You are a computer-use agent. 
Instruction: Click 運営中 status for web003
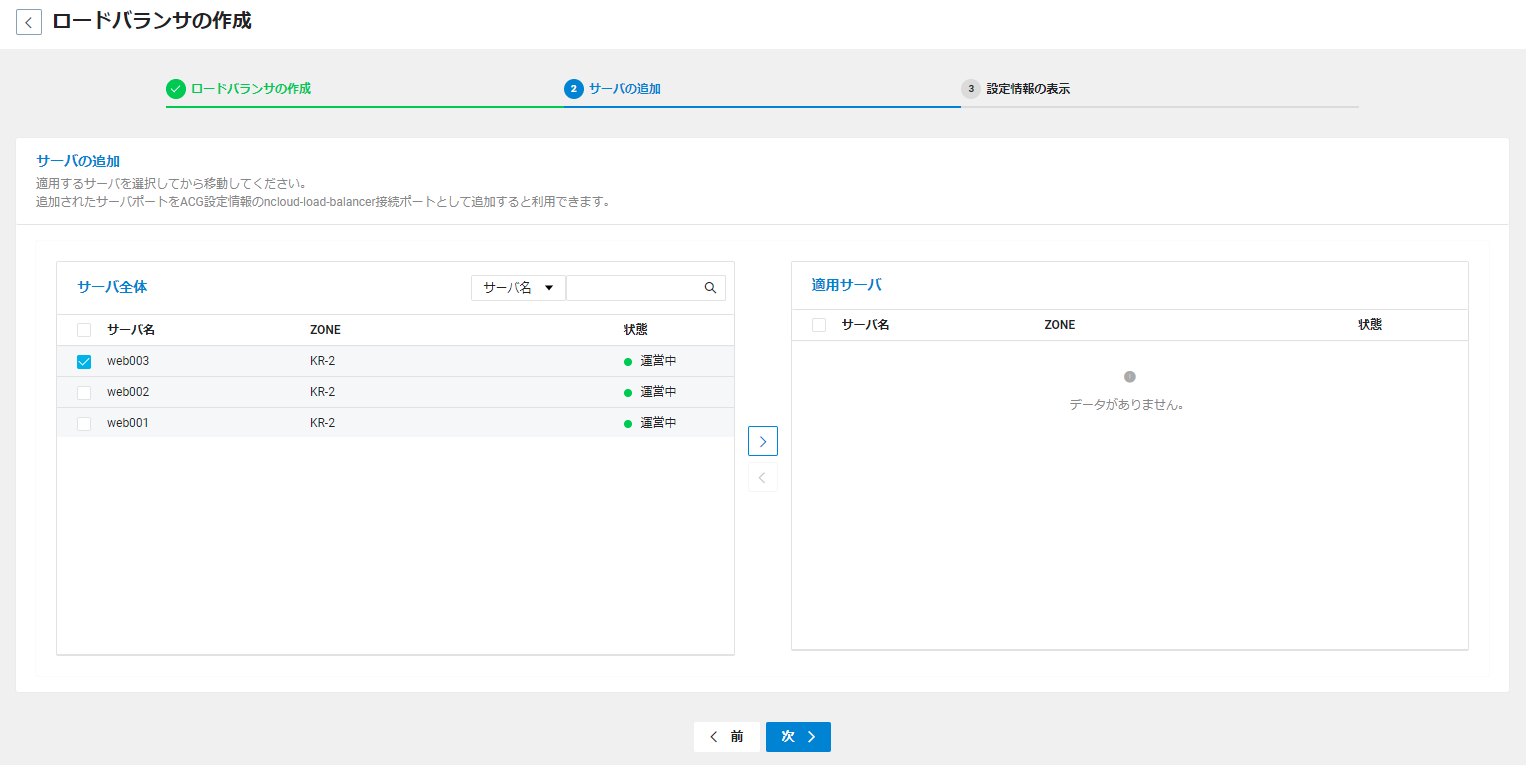pos(651,361)
